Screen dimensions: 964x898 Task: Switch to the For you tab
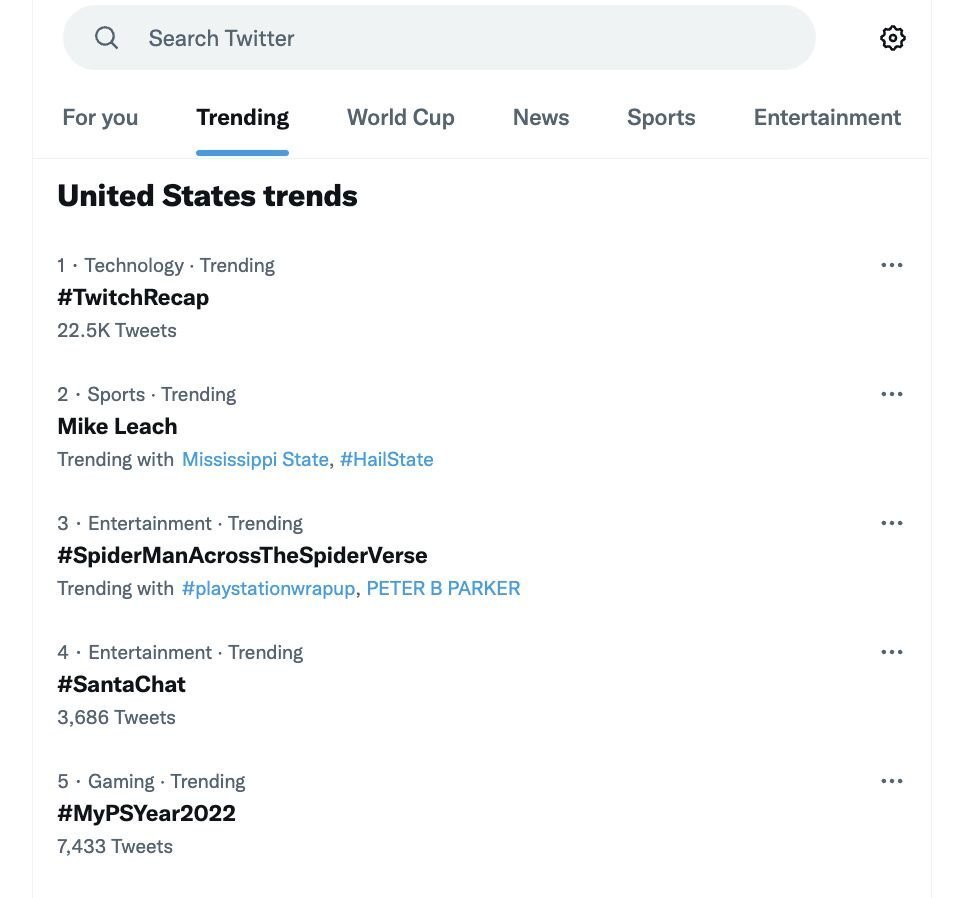point(100,117)
